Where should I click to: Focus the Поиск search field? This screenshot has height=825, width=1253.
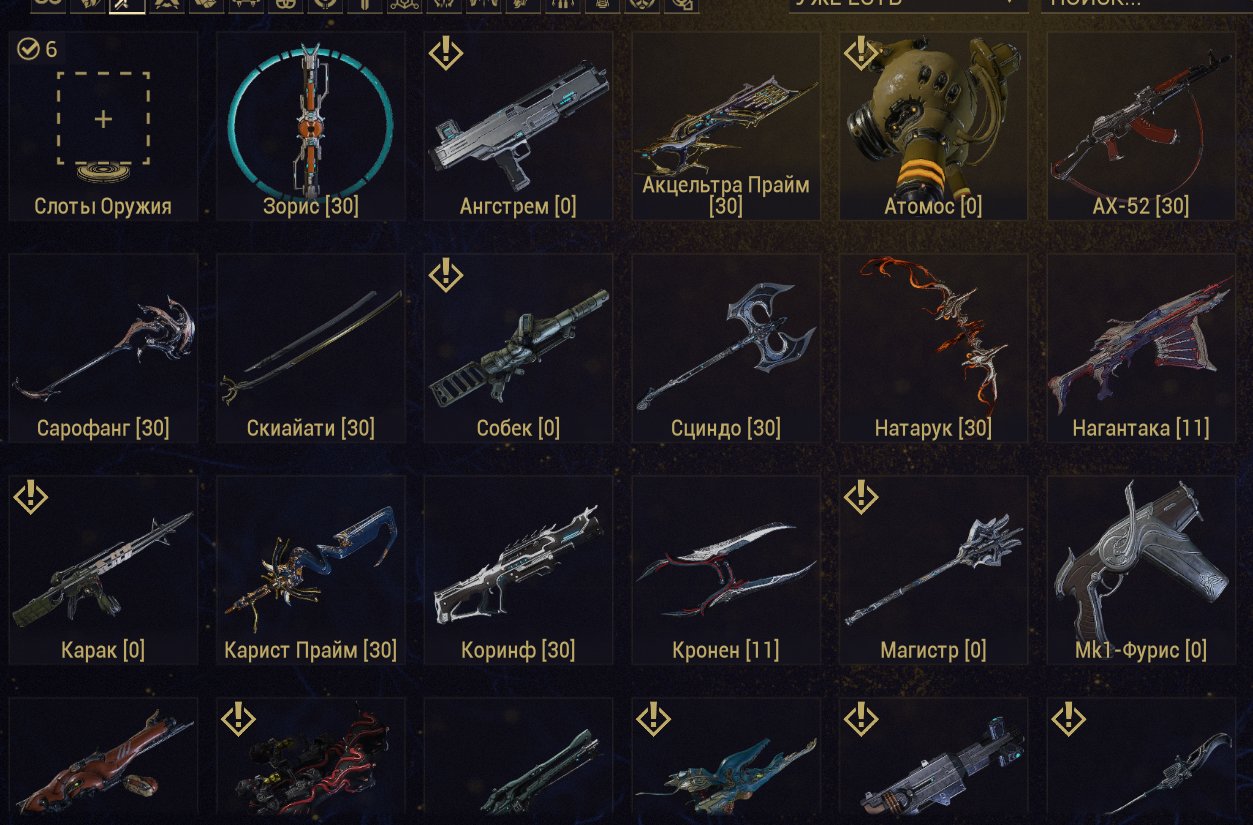click(1139, 3)
